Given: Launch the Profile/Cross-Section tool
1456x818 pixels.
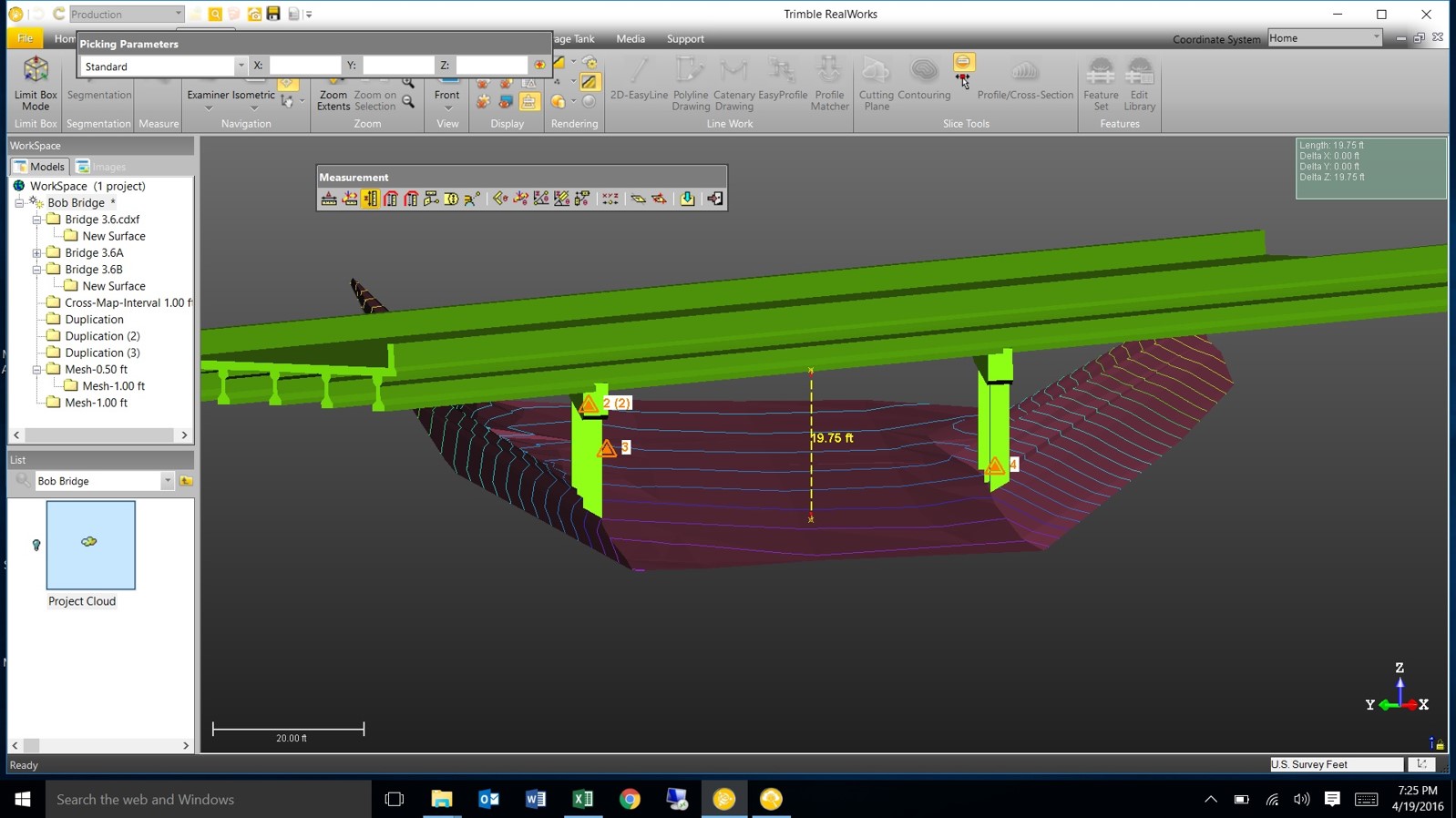Looking at the screenshot, I should 1025,78.
